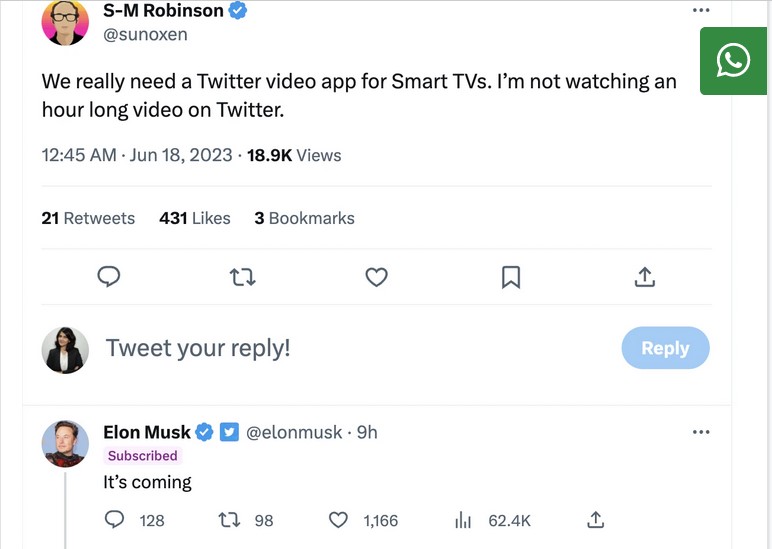772x549 pixels.
Task: Retweet S-M Robinson's tweet via the retweet icon
Action: pos(243,277)
